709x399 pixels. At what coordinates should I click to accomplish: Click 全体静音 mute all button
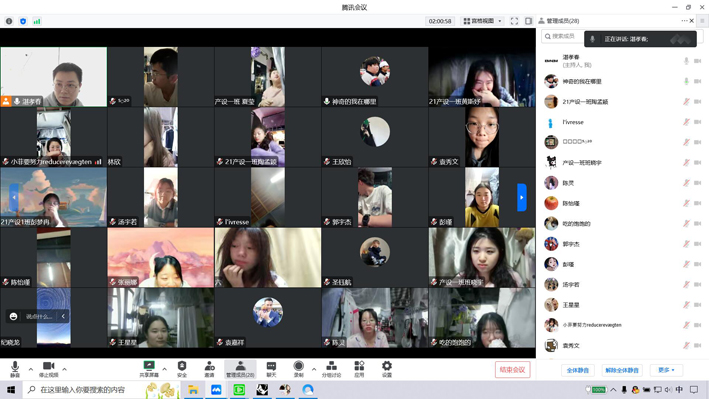point(577,370)
